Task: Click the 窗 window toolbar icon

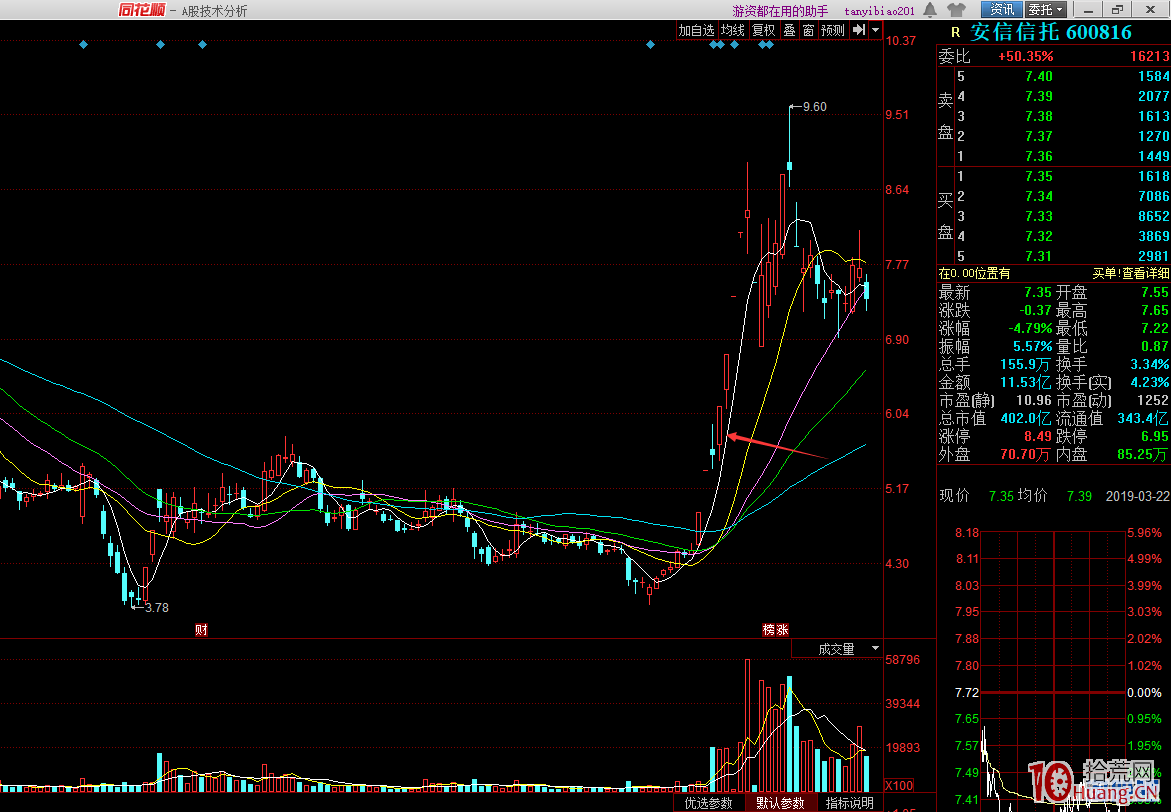Action: point(808,30)
